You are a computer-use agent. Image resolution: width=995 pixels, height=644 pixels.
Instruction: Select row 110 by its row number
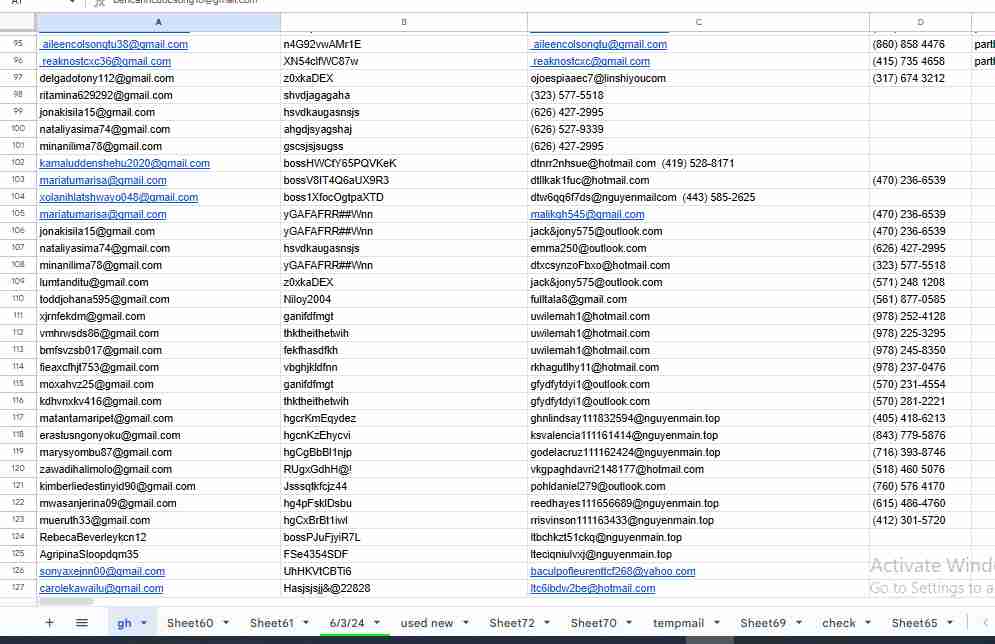(x=18, y=299)
